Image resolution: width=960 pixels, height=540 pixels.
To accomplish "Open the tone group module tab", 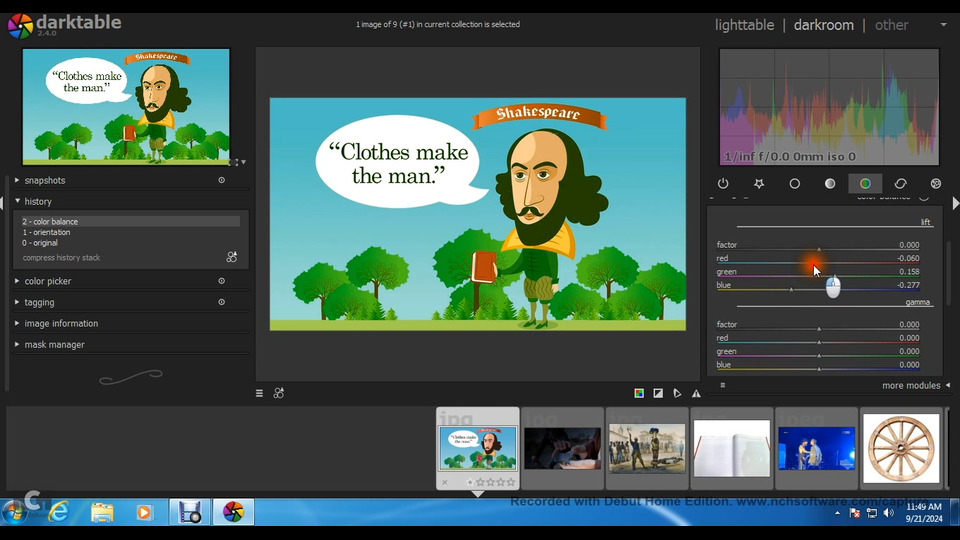I will (x=830, y=184).
